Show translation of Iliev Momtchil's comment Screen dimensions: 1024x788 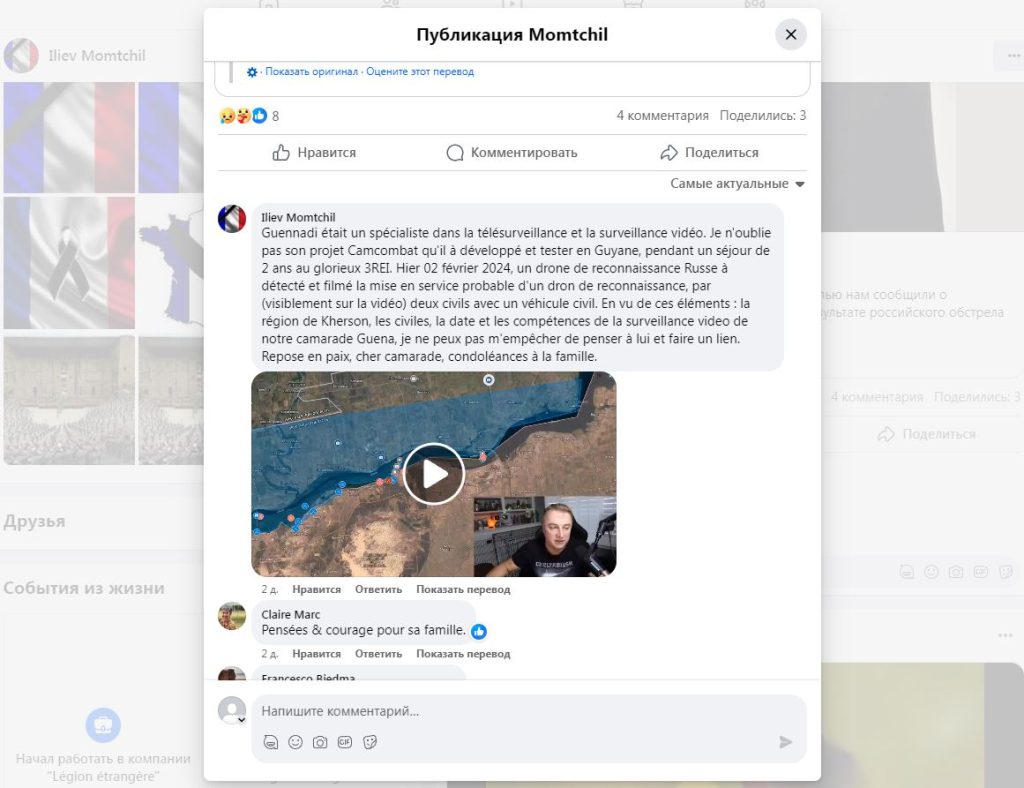461,589
